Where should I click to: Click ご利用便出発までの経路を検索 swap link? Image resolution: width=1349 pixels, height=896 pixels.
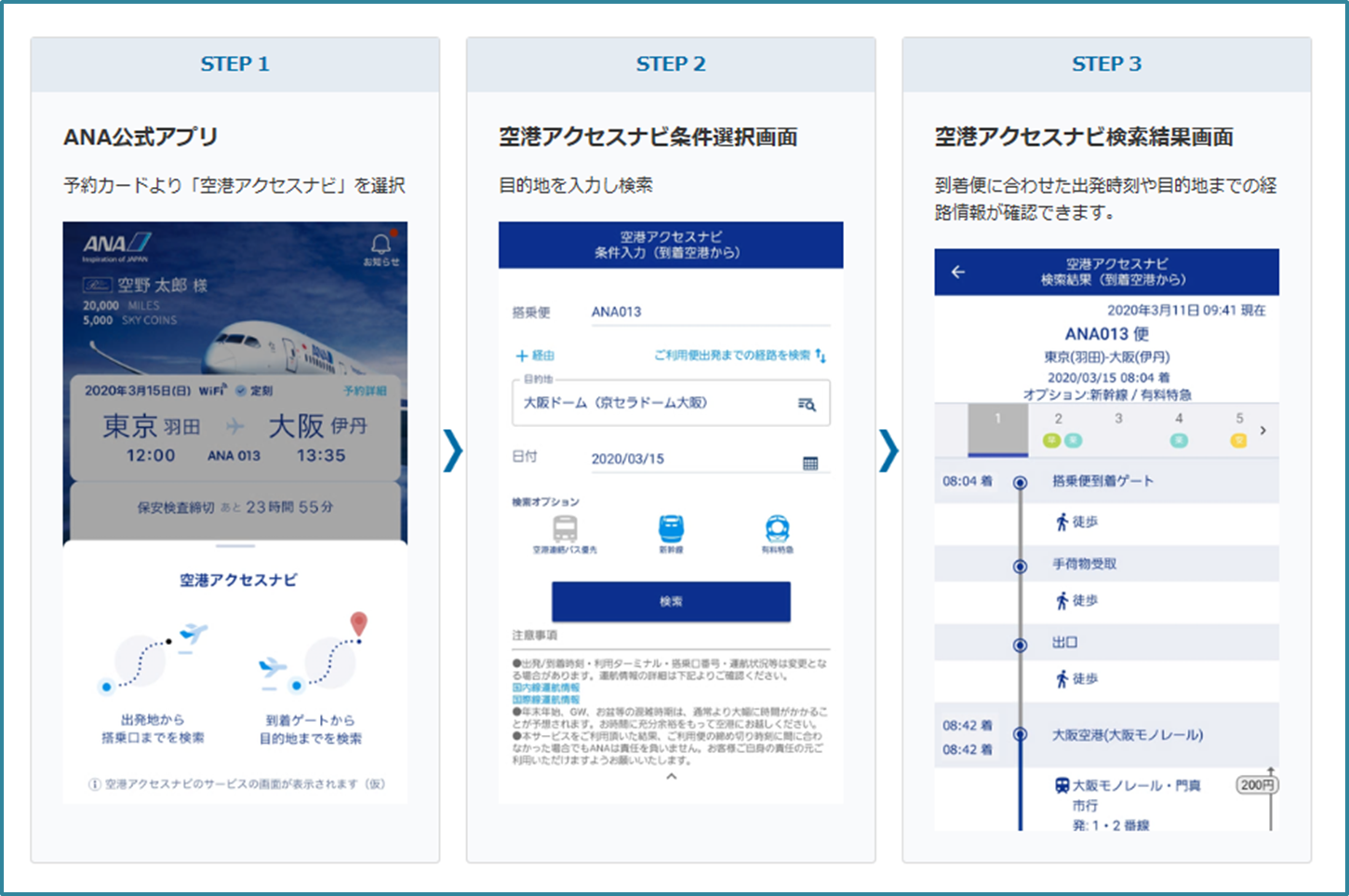pyautogui.click(x=740, y=355)
